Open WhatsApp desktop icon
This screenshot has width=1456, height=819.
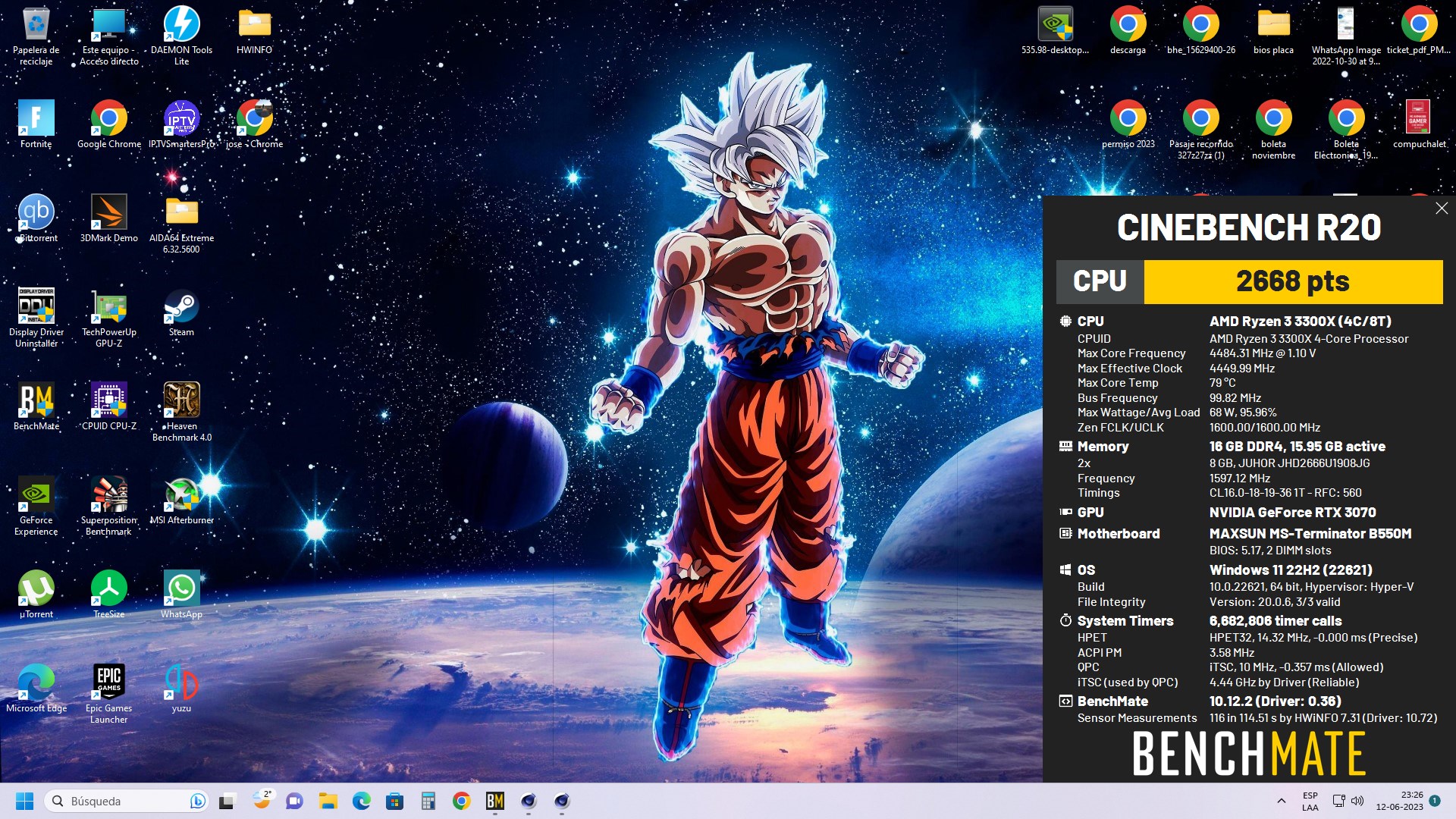[x=181, y=595]
